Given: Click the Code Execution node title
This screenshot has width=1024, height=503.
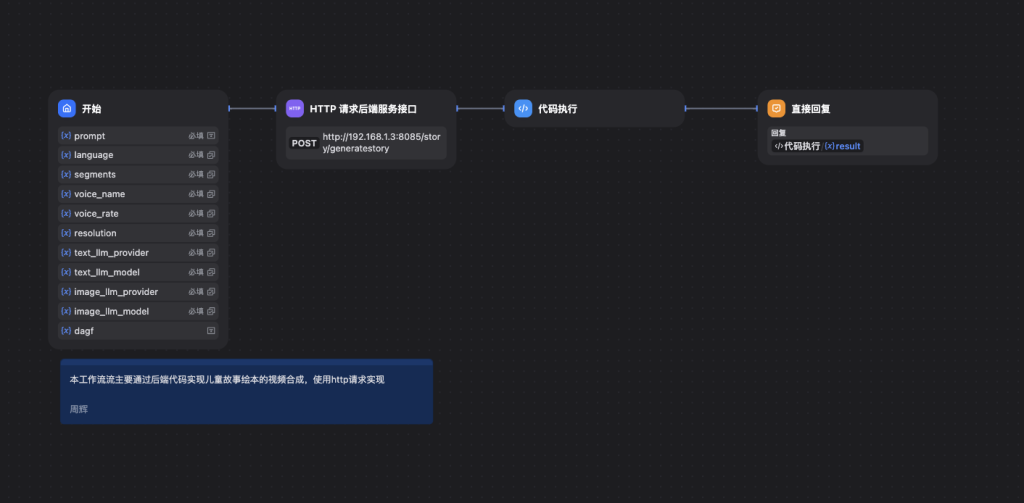Looking at the screenshot, I should point(557,109).
